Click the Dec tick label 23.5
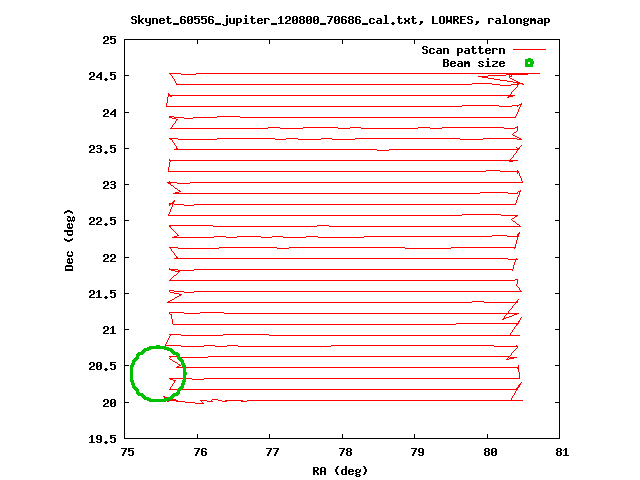 tap(102, 149)
